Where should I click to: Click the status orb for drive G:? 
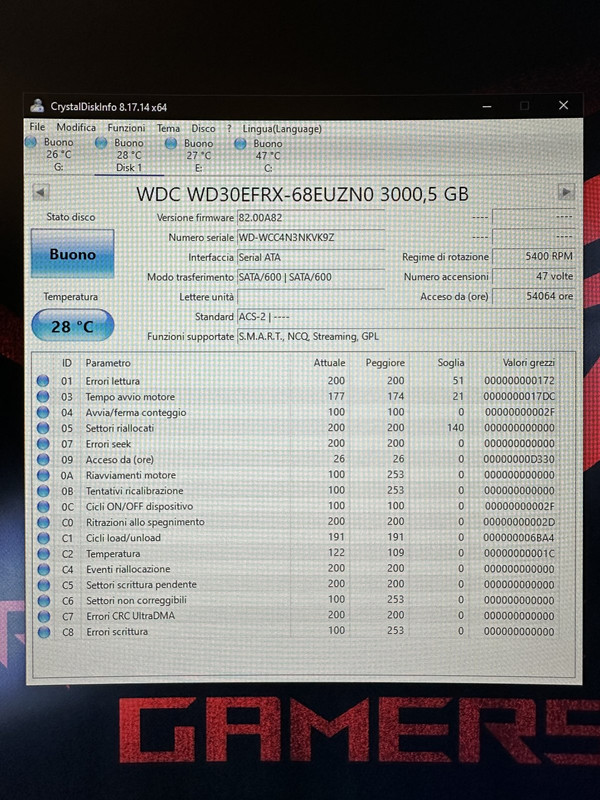(31, 142)
